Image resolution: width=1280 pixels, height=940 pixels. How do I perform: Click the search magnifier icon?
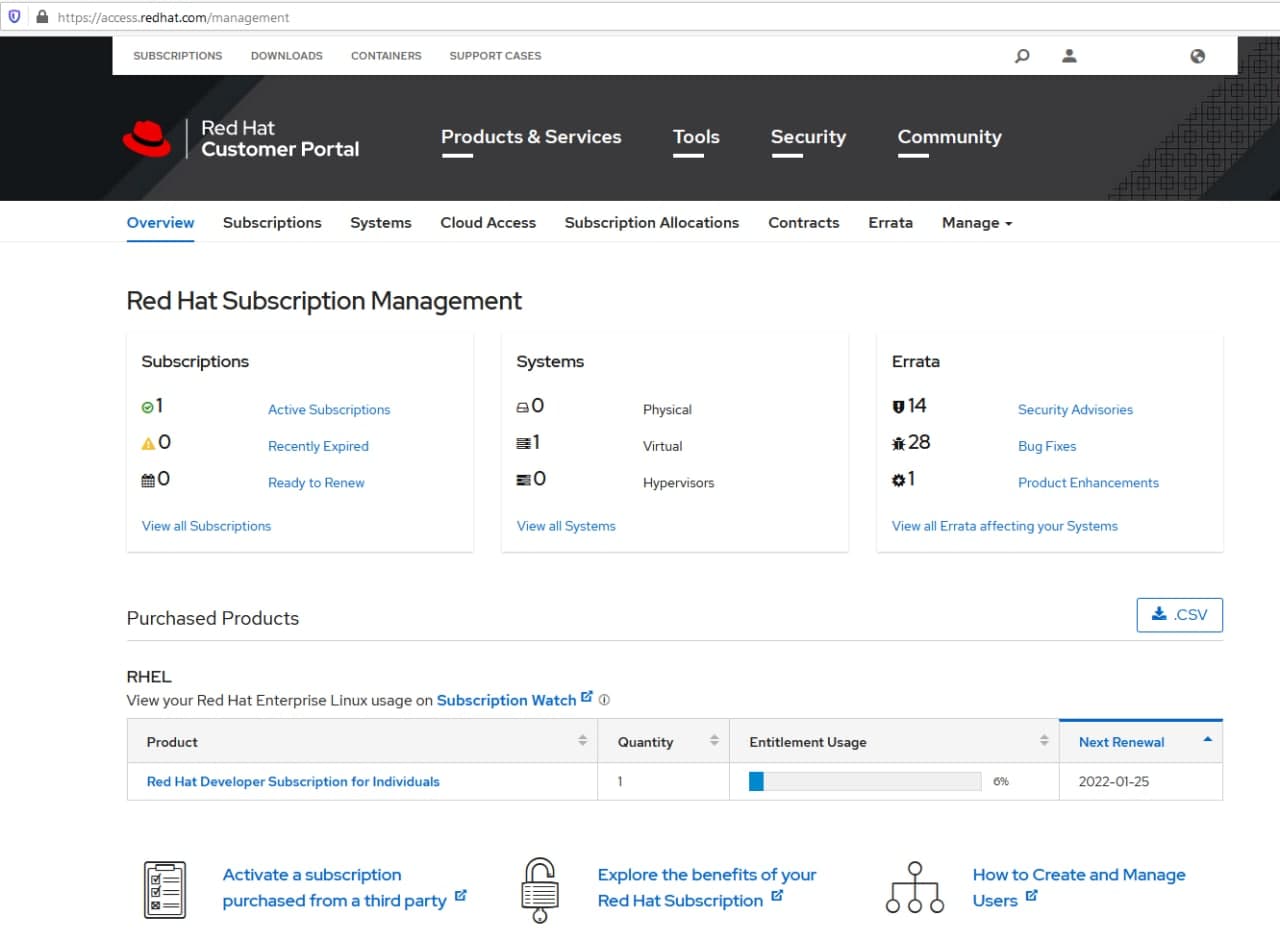[1022, 56]
